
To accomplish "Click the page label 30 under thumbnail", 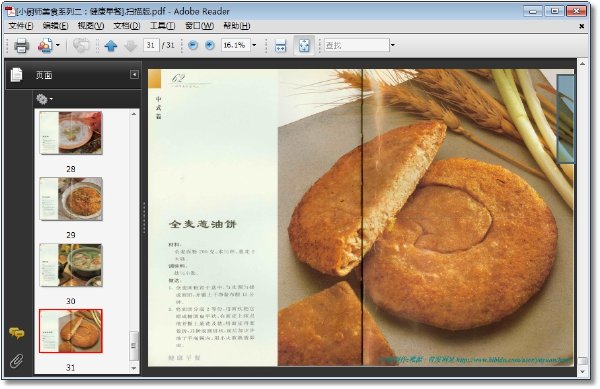I will tap(70, 301).
